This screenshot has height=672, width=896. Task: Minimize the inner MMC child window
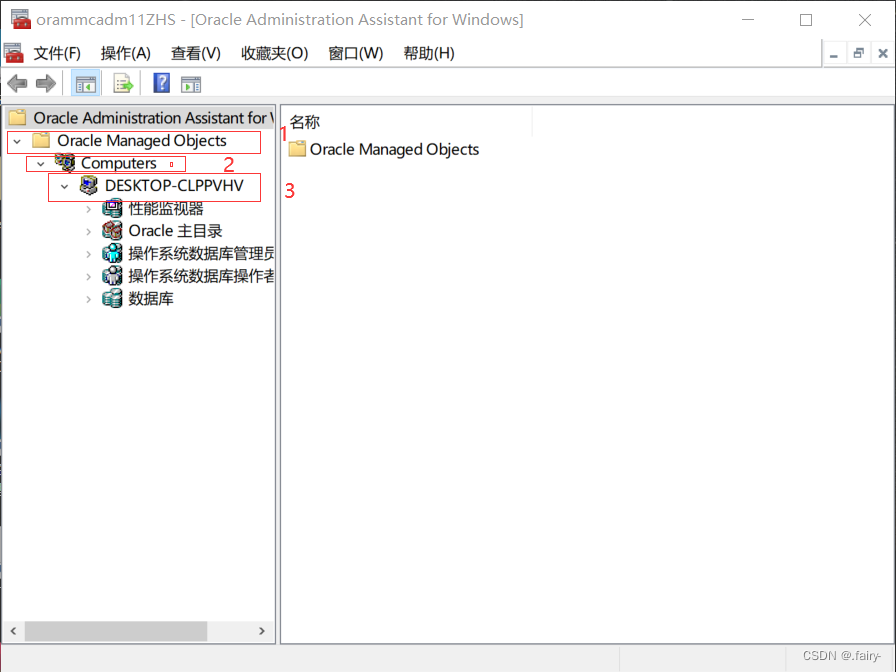[x=834, y=54]
